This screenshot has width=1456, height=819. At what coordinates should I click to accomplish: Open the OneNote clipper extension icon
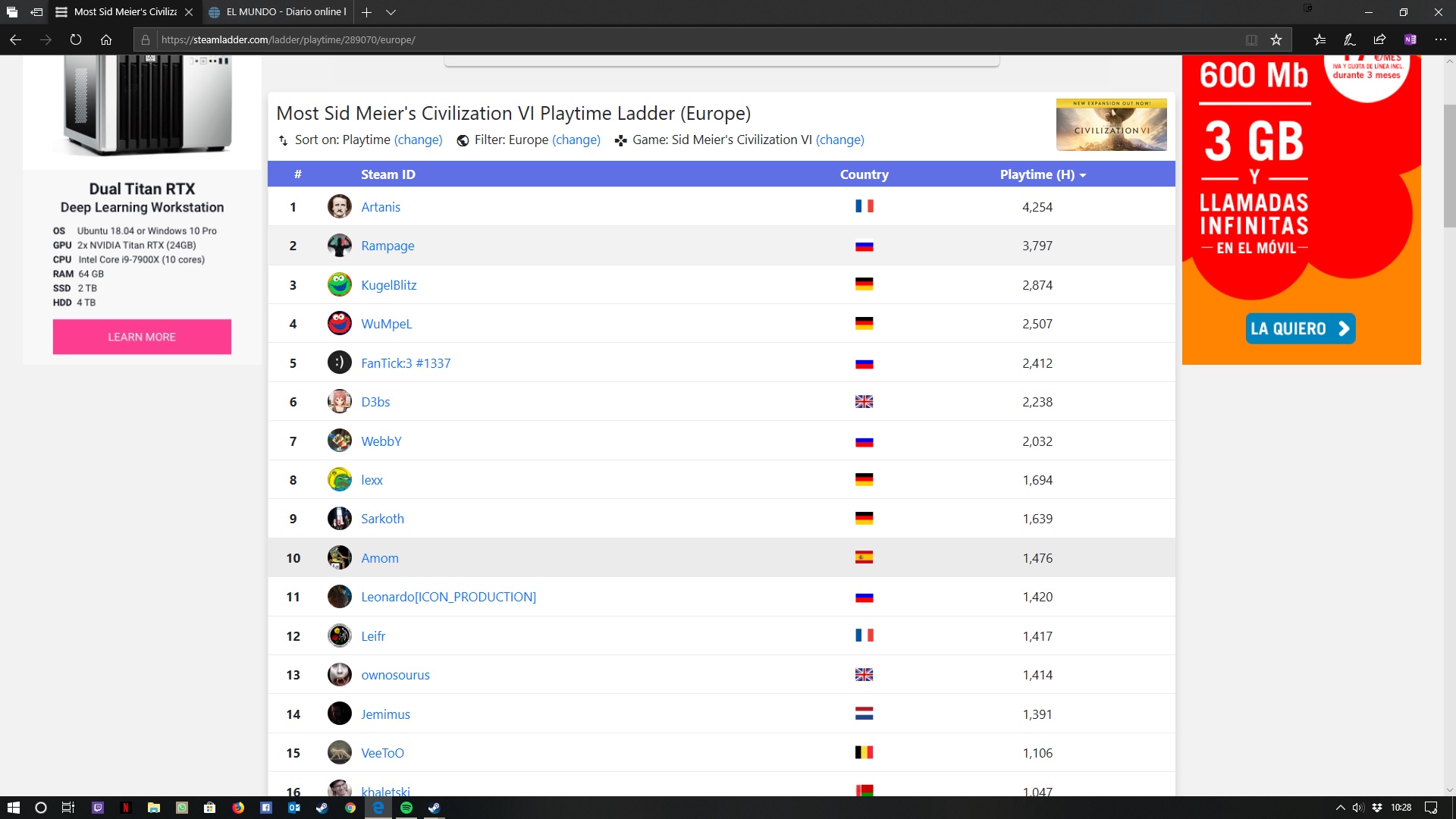1410,39
